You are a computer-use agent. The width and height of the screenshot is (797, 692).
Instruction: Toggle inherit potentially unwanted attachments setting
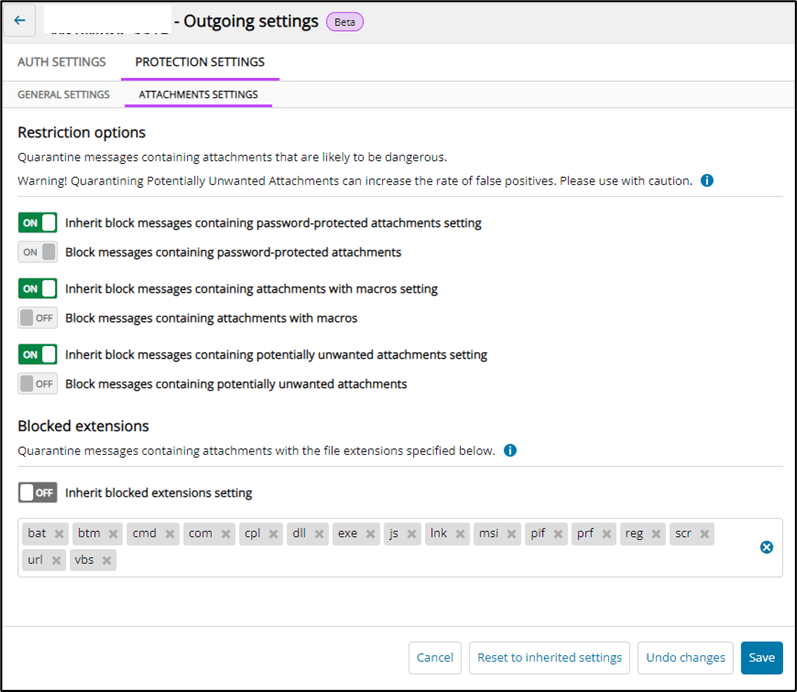pos(38,354)
